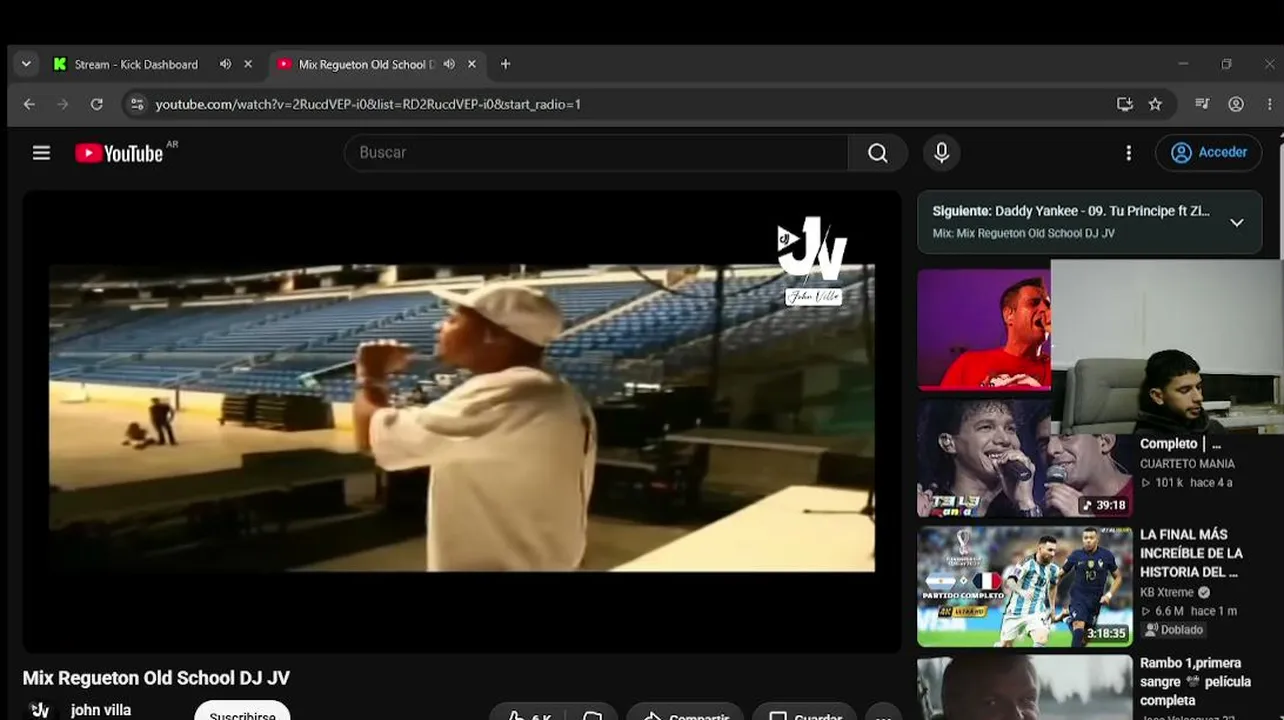Open the browser media controls

click(x=1203, y=104)
